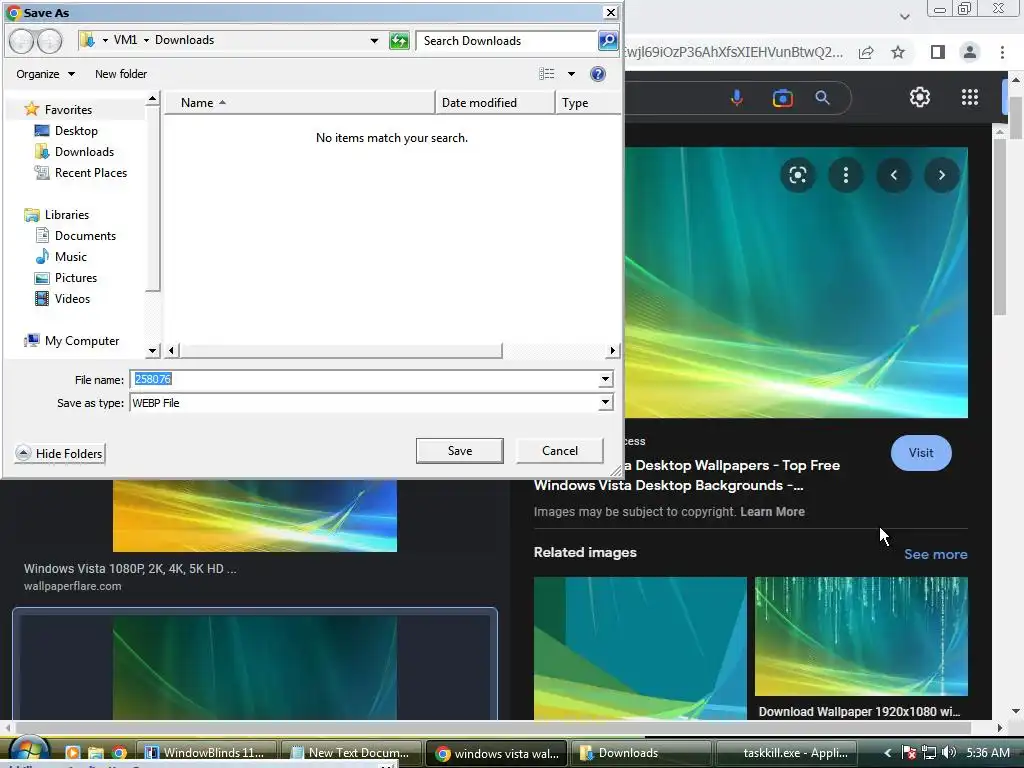This screenshot has height=768, width=1024.
Task: Open the Chrome profile icon
Action: [x=970, y=52]
